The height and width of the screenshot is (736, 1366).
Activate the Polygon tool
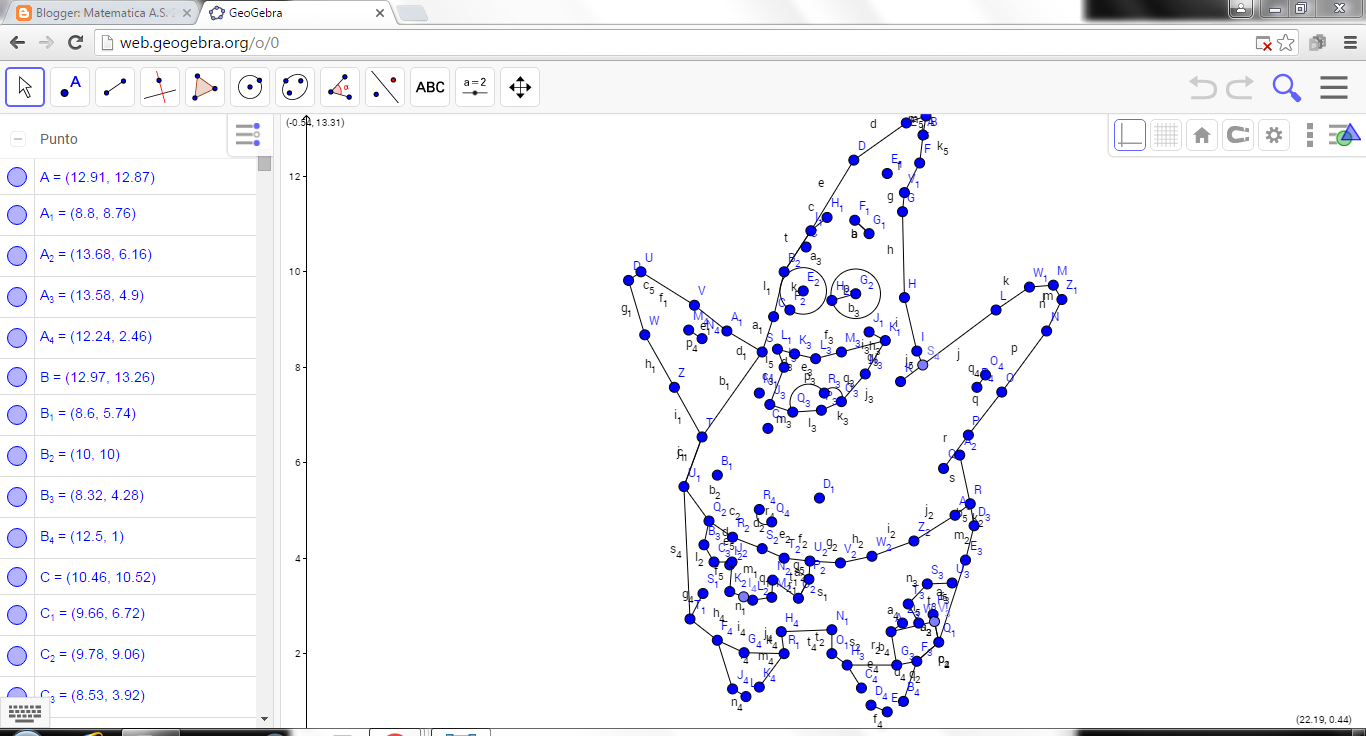[204, 87]
